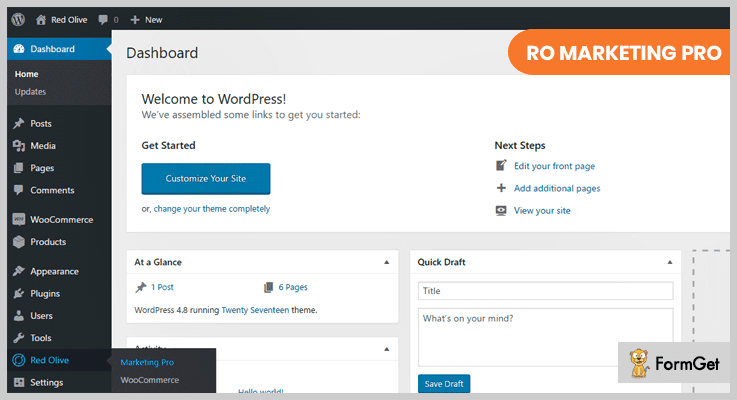Click the Users person icon
This screenshot has height=400, width=737.
pos(19,315)
